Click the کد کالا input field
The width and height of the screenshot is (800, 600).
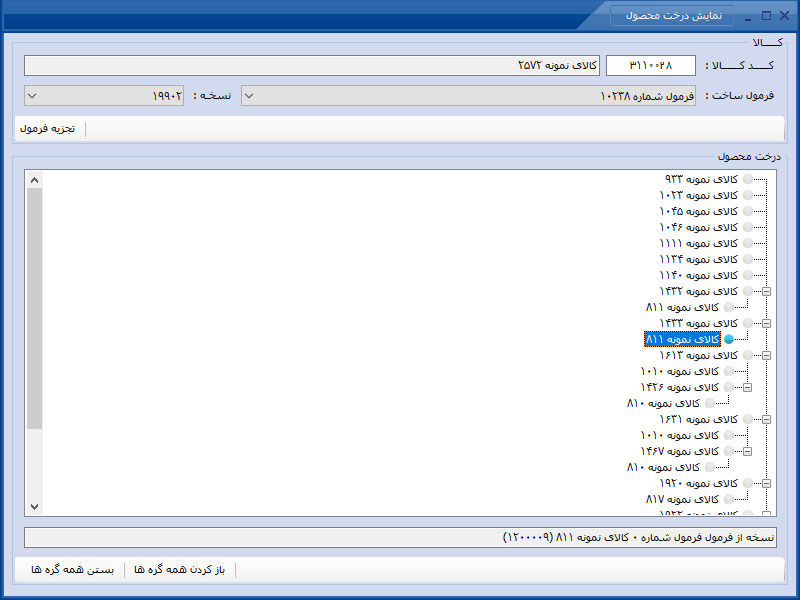coord(651,65)
